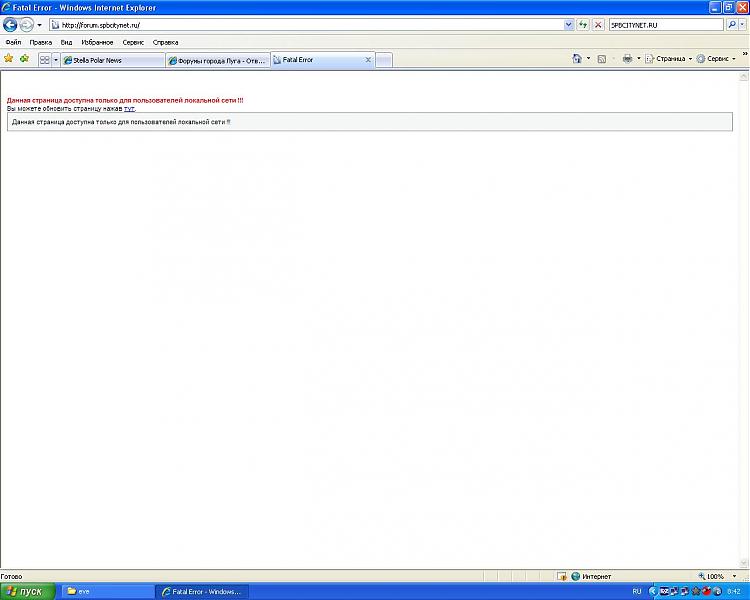
Task: Switch to the Stella Polar News tab
Action: [x=112, y=60]
